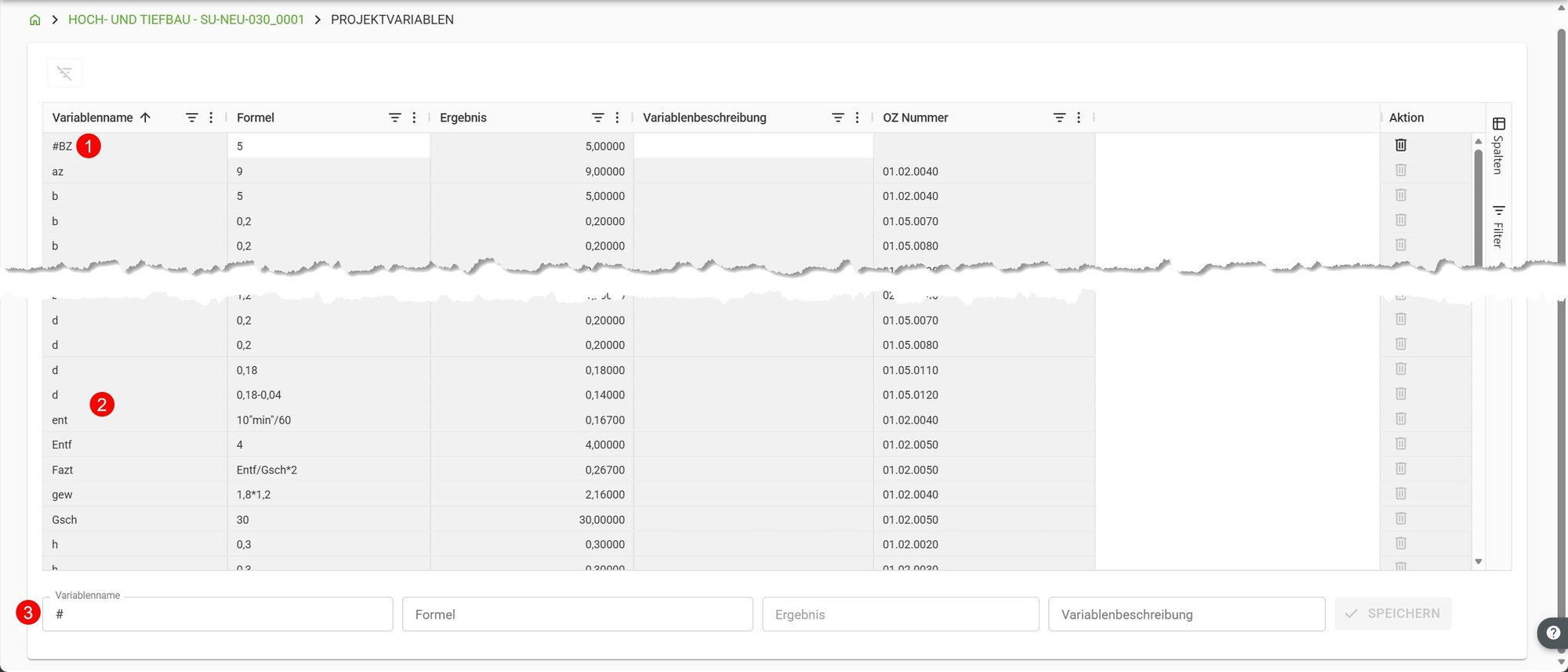The width and height of the screenshot is (1568, 672).
Task: Focus the Formel input field below the table
Action: coord(578,614)
